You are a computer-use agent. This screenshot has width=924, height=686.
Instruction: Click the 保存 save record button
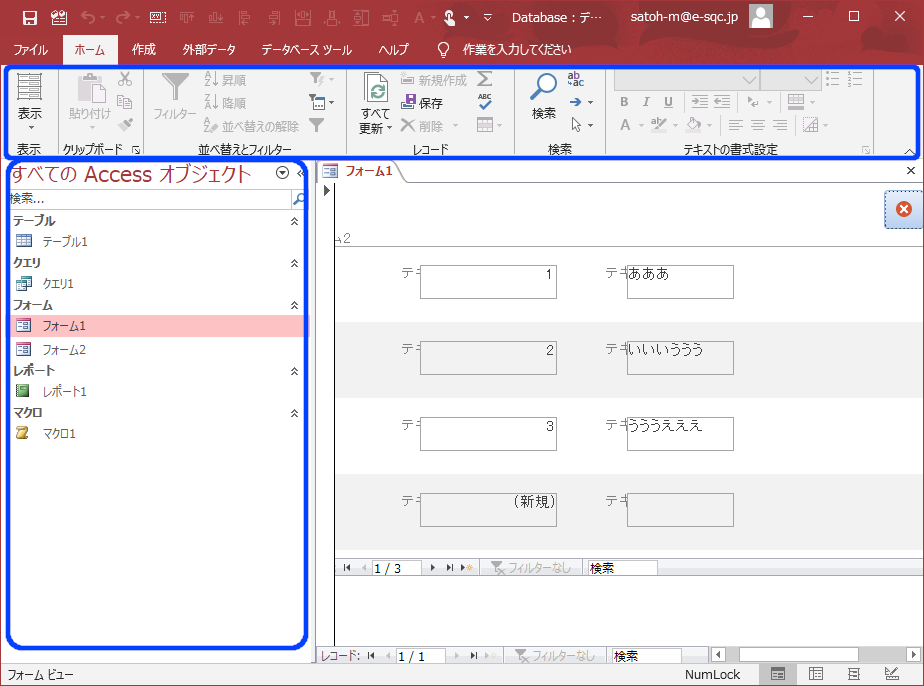click(423, 103)
